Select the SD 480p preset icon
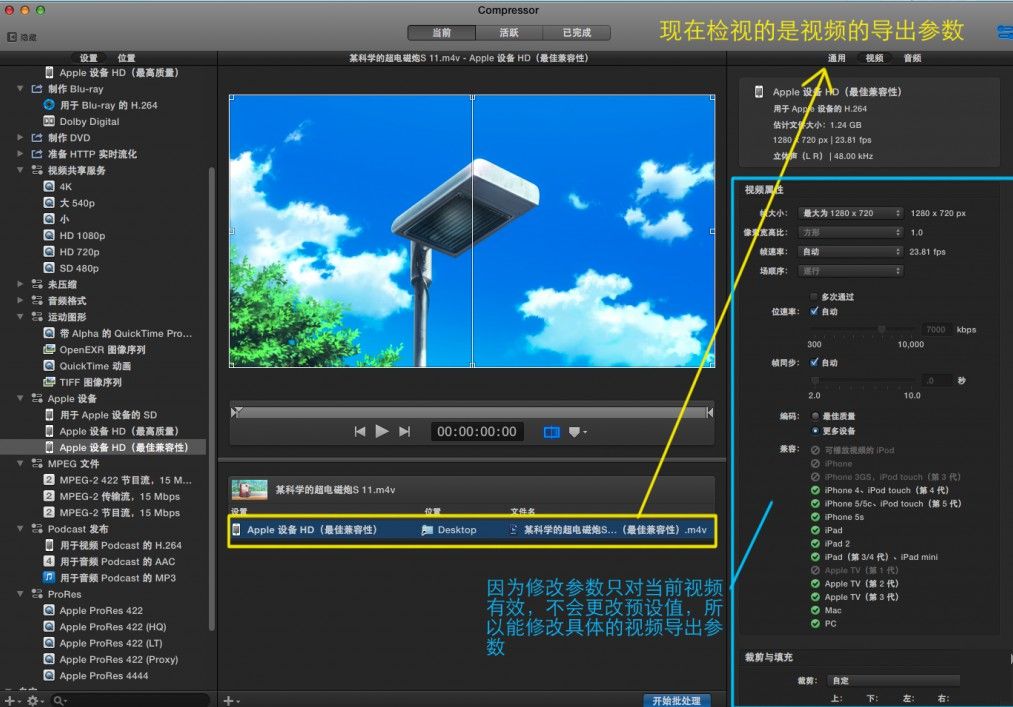Viewport: 1013px width, 707px height. pos(49,268)
